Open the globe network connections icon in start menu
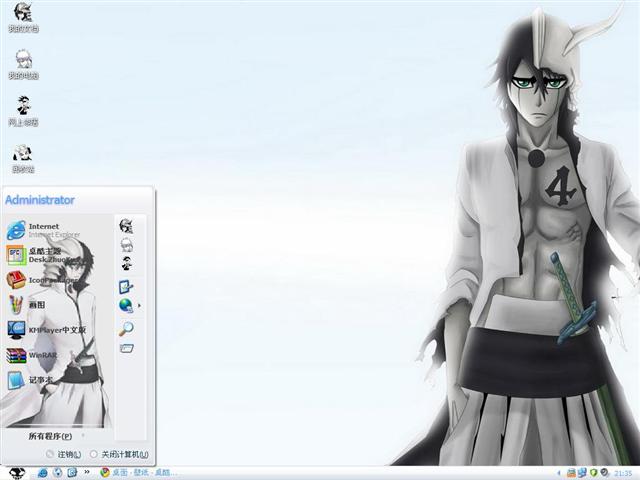 (126, 305)
